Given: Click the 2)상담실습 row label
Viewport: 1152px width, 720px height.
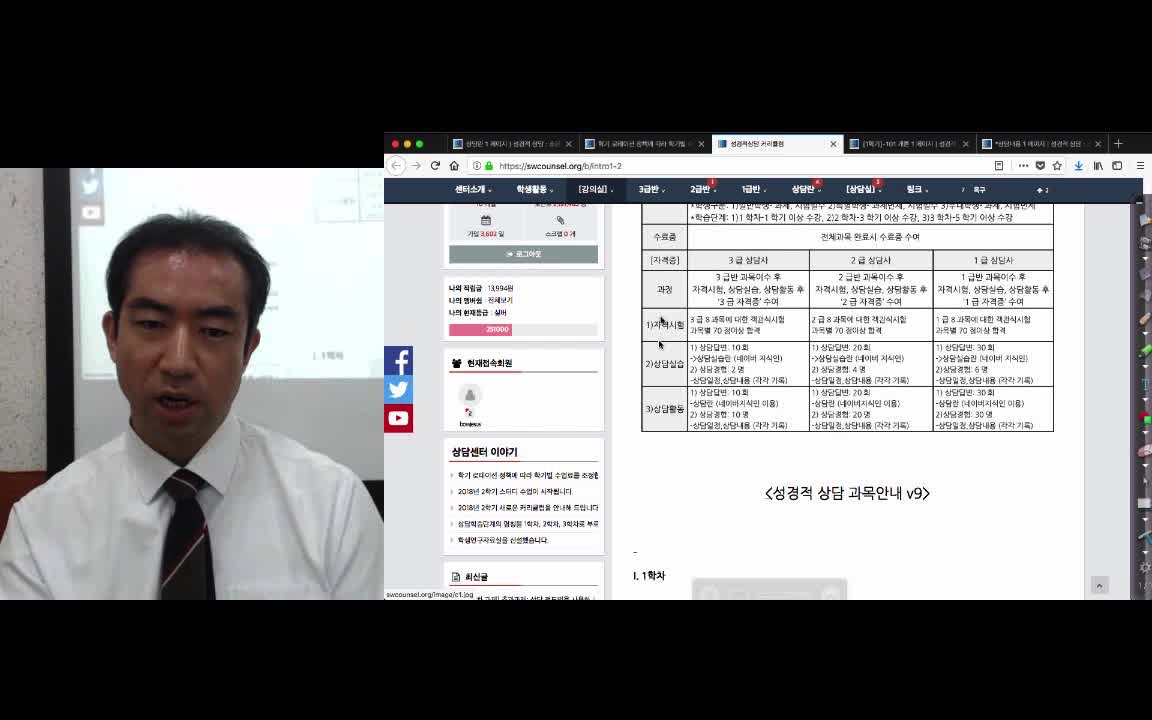Looking at the screenshot, I should (x=665, y=364).
